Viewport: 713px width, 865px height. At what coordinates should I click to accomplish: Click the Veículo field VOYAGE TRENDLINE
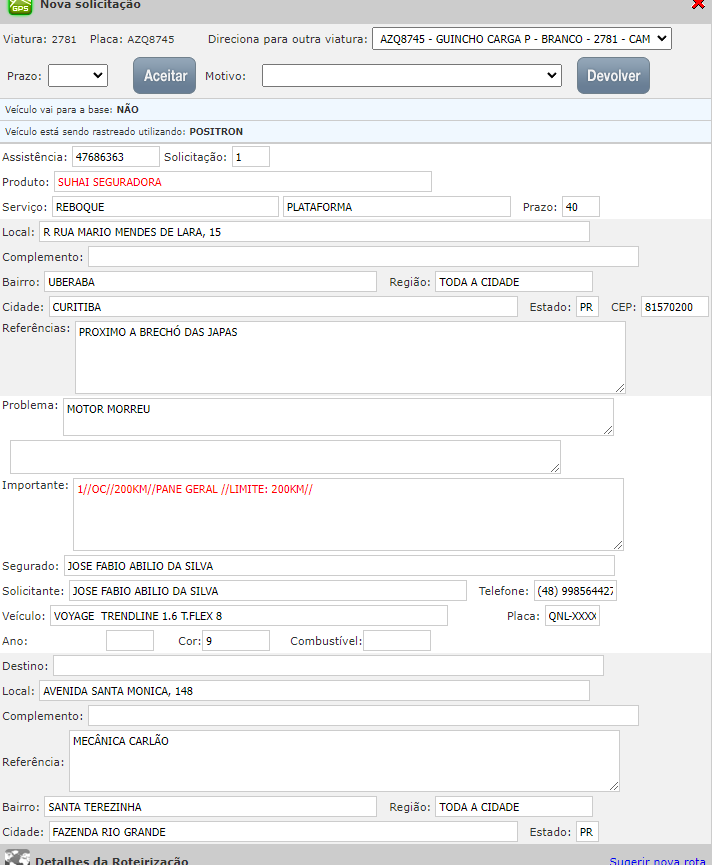(x=249, y=616)
